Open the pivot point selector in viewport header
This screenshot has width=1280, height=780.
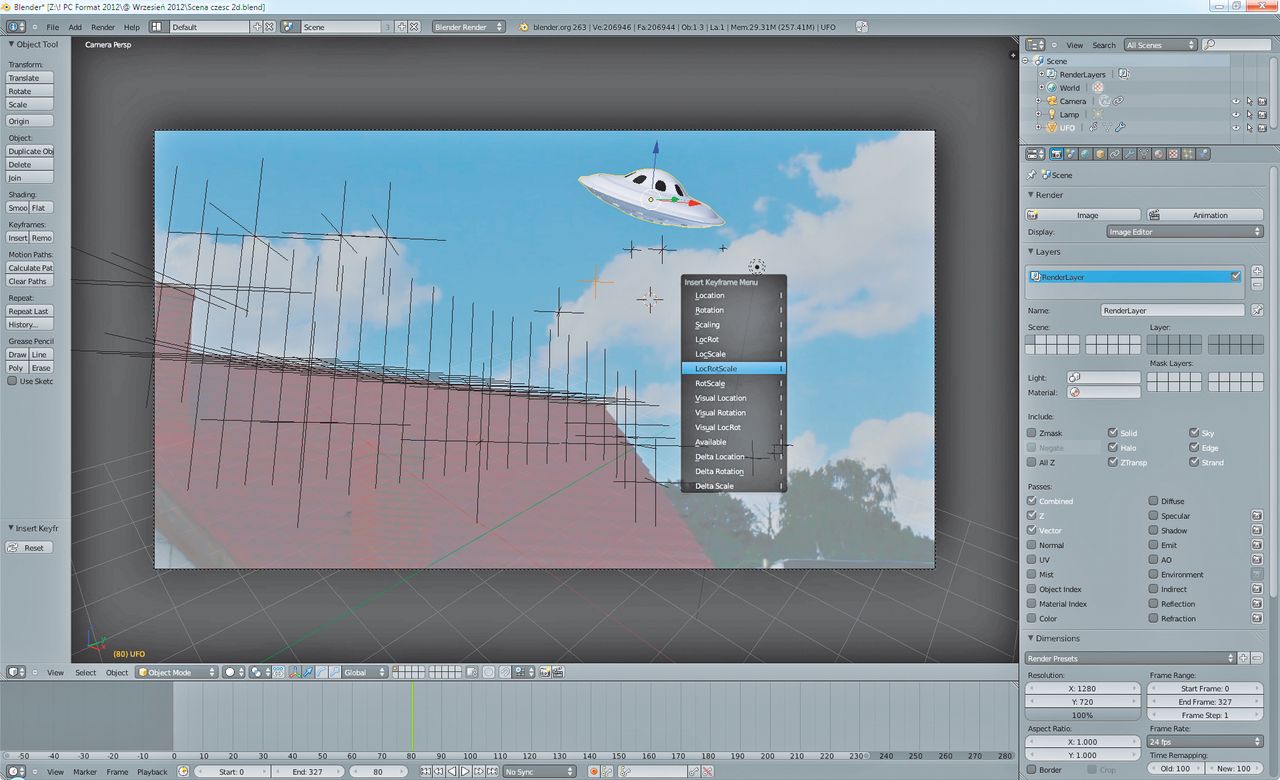(258, 672)
